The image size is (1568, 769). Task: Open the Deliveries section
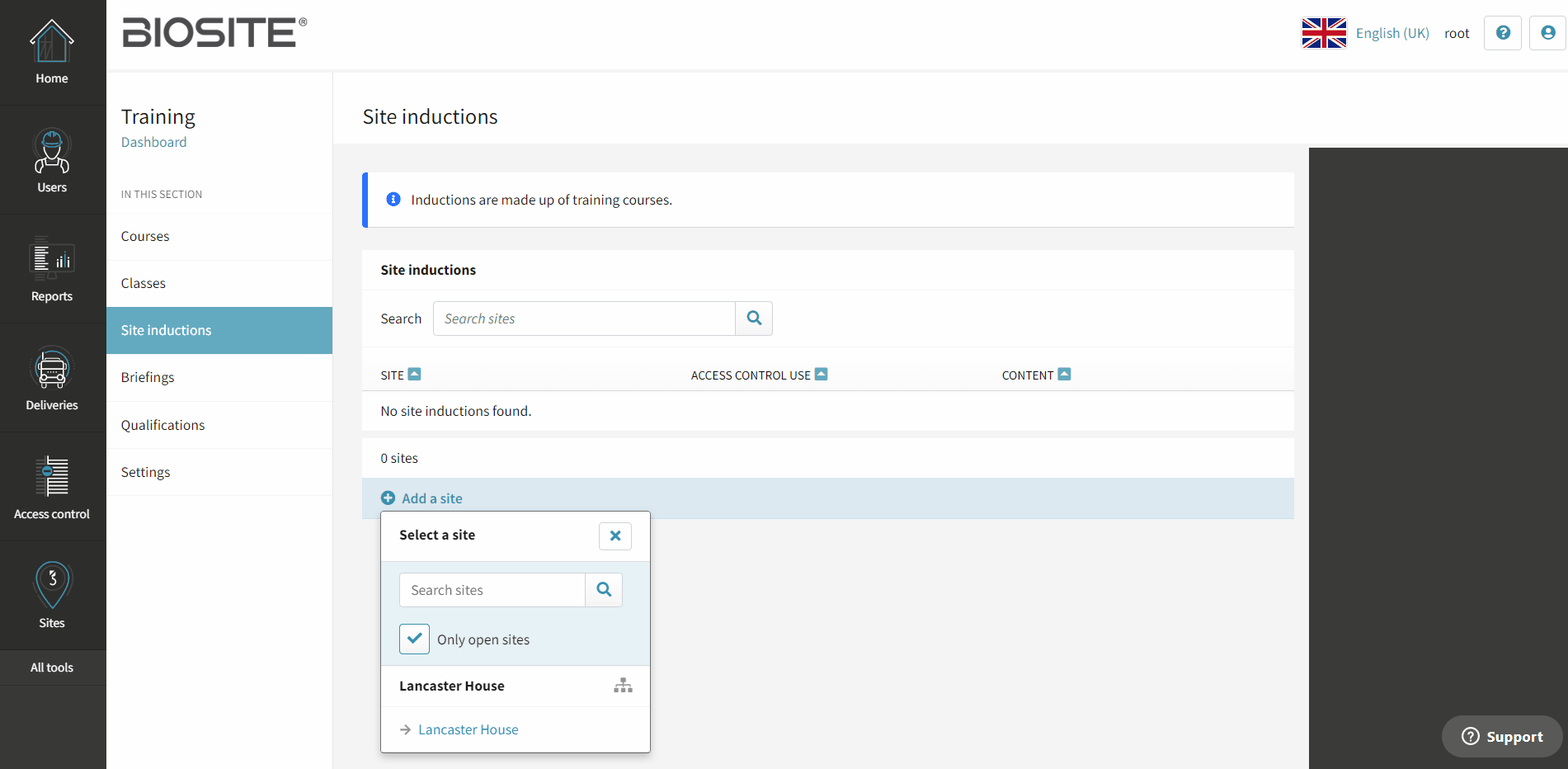pyautogui.click(x=52, y=380)
